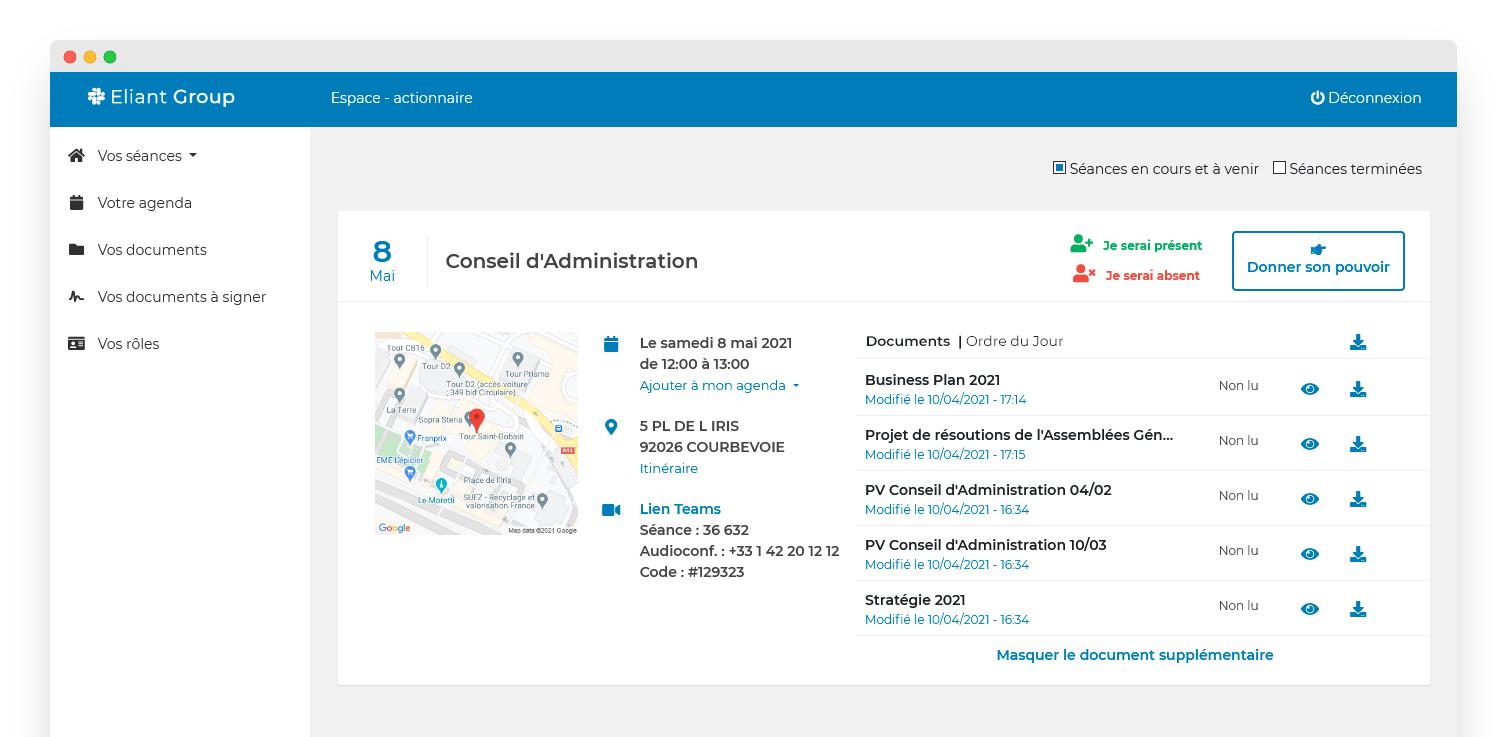Collapse list with Masquer le document supplémentaire
This screenshot has width=1507, height=737.
tap(1135, 655)
